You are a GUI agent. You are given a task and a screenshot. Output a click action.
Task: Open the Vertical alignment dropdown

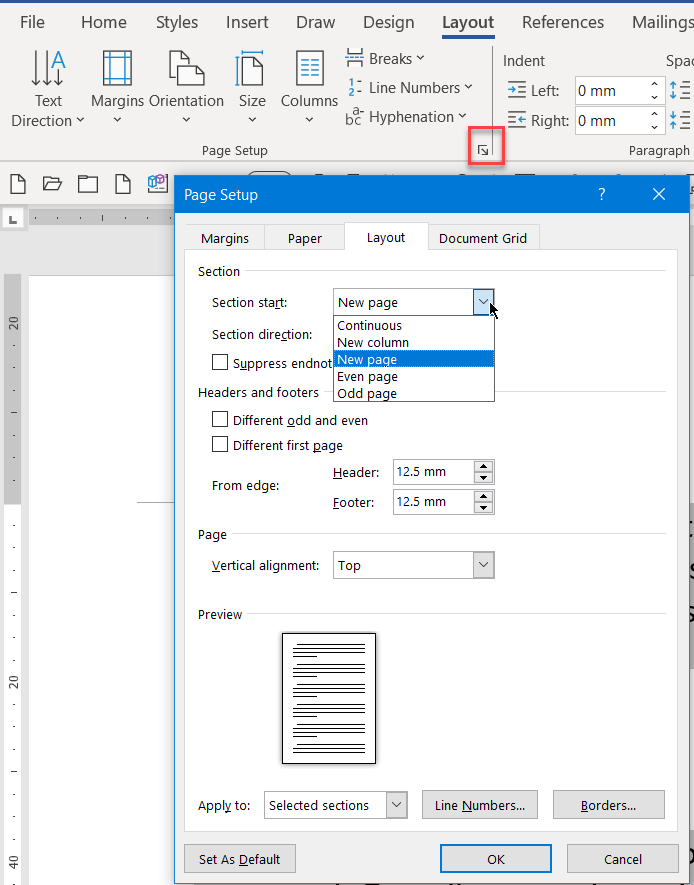[x=484, y=565]
